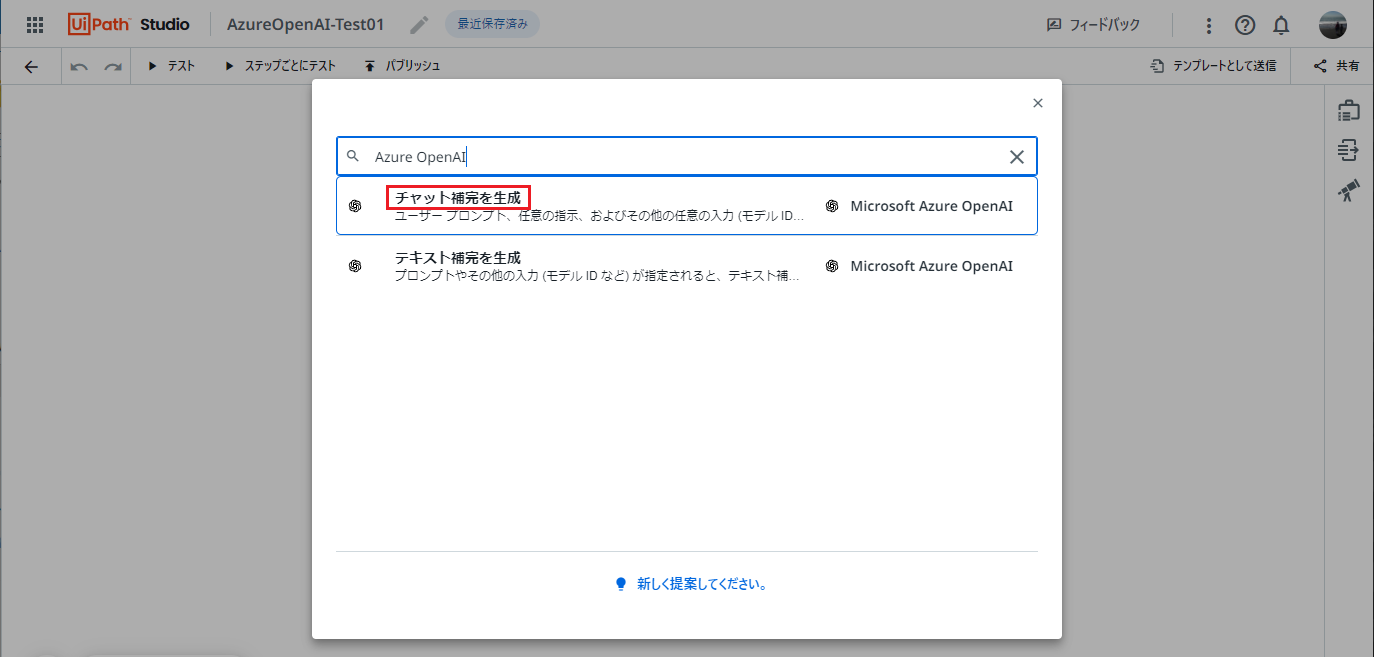Image resolution: width=1374 pixels, height=657 pixels.
Task: Go back with the left arrow
Action: click(31, 66)
